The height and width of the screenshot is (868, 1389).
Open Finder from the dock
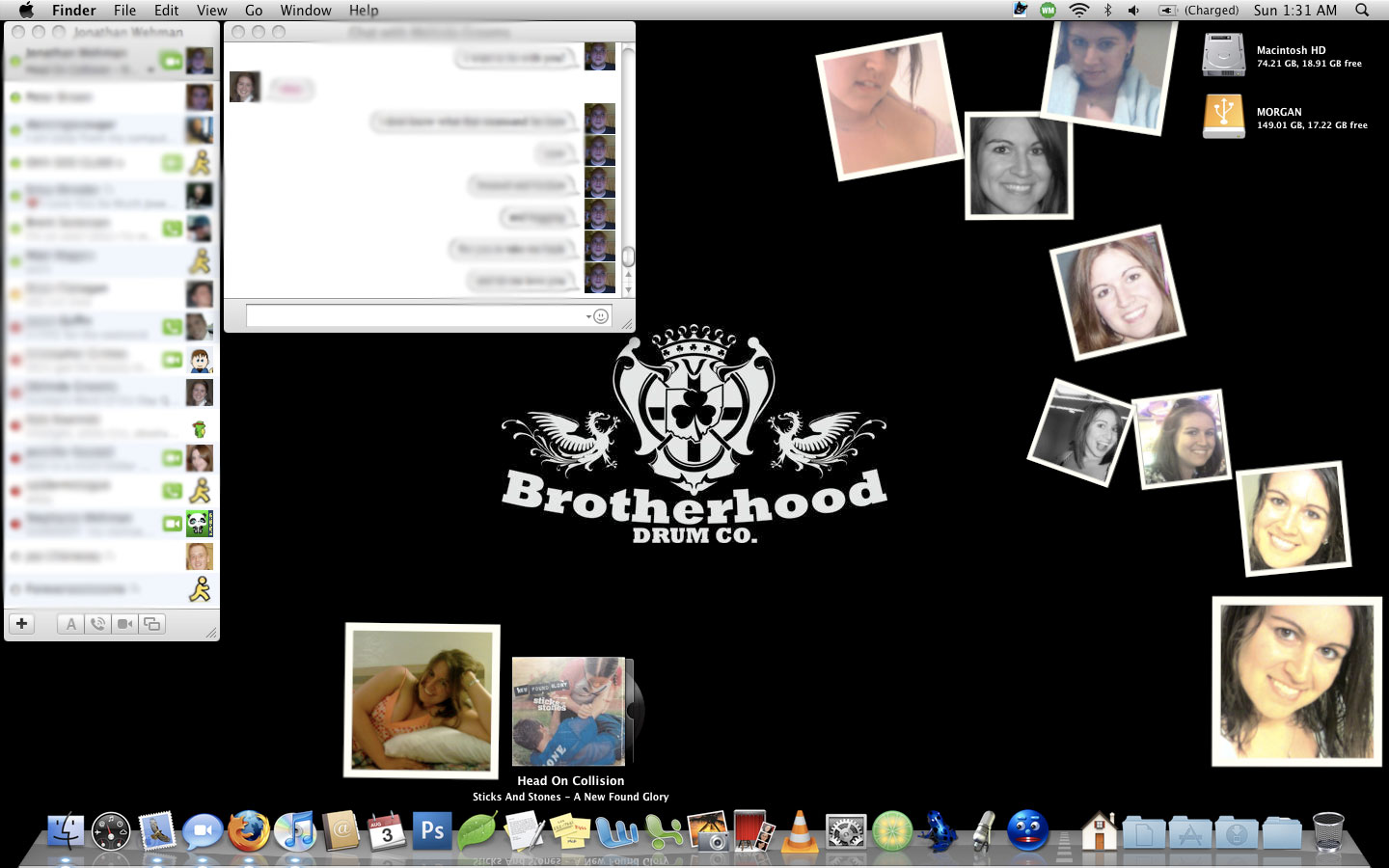66,830
